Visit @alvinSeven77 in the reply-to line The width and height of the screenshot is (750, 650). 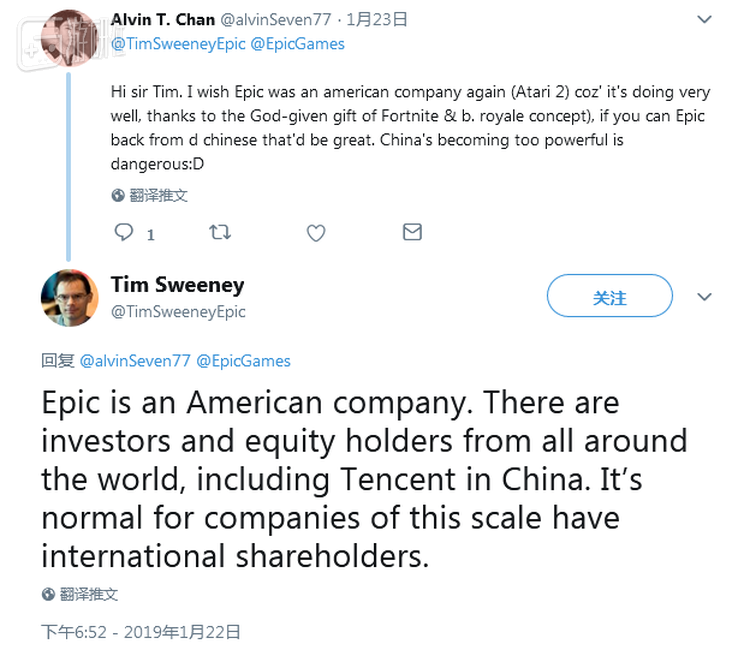pyautogui.click(x=134, y=360)
